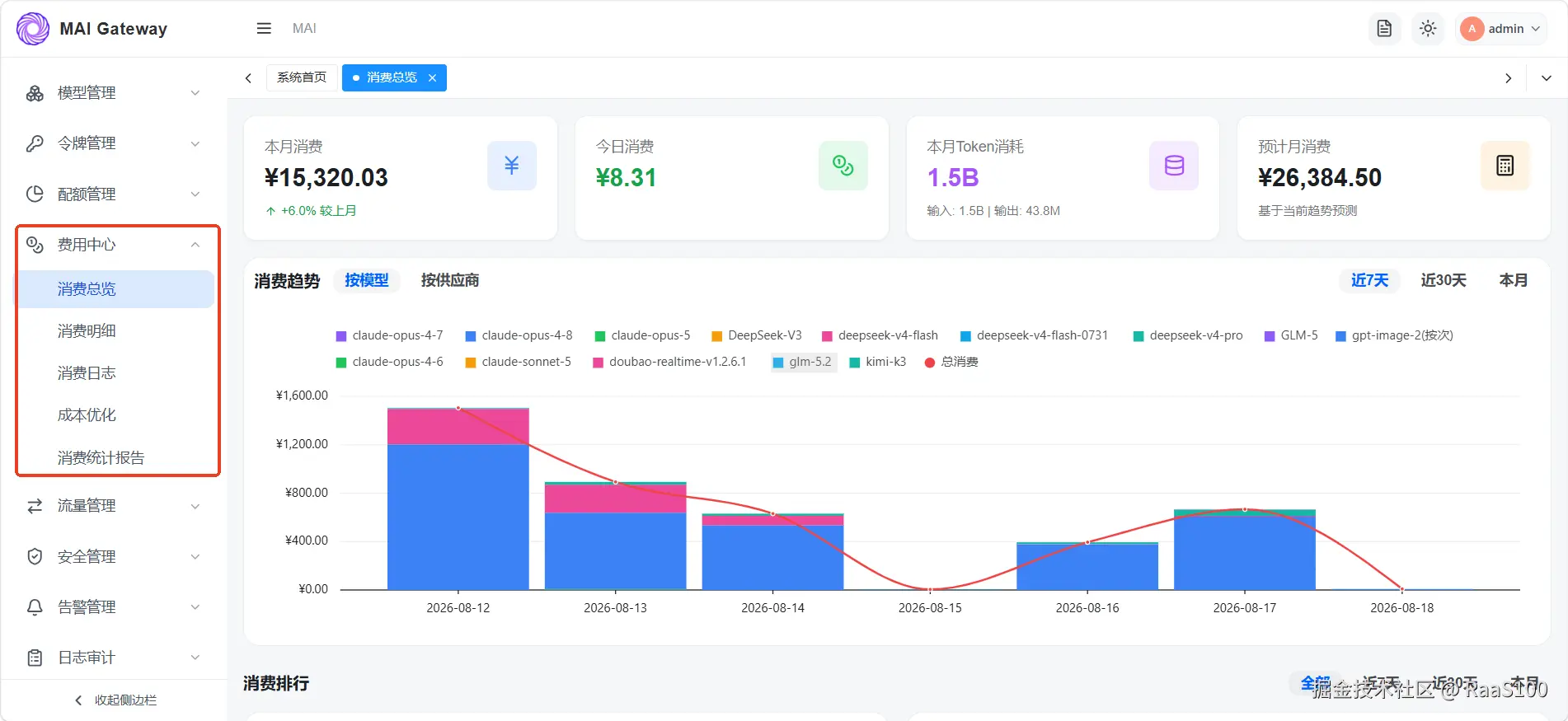Toggle the light/dark theme sun icon

click(x=1428, y=28)
